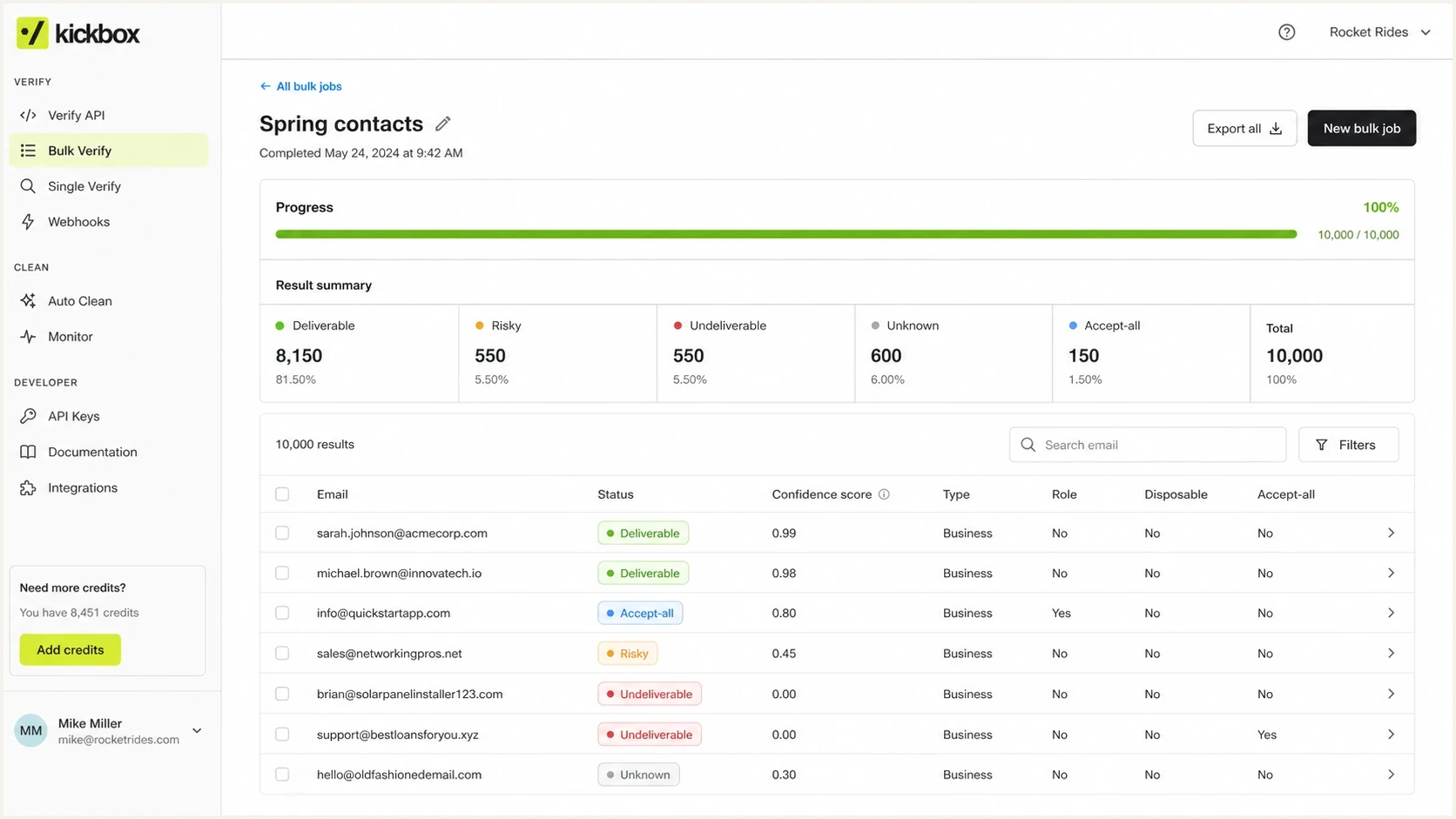
Task: Click the MM user avatar
Action: coord(31,731)
